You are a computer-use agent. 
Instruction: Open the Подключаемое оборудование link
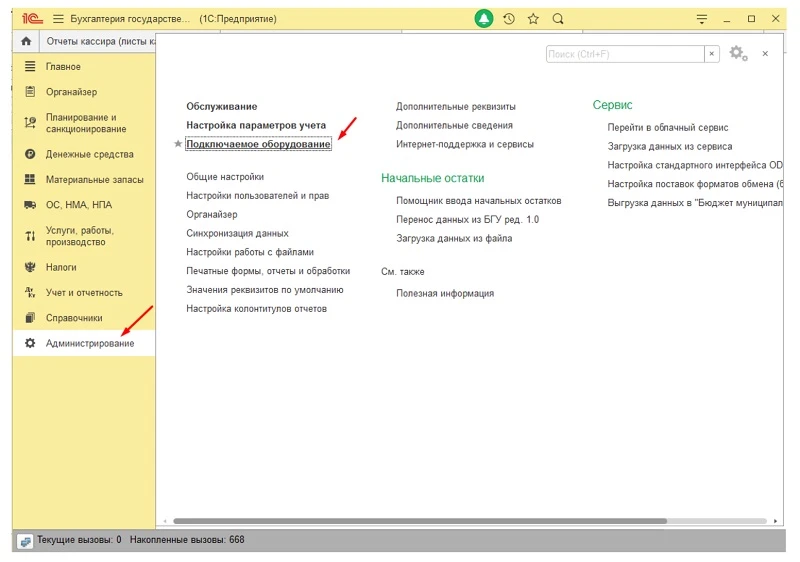(258, 144)
